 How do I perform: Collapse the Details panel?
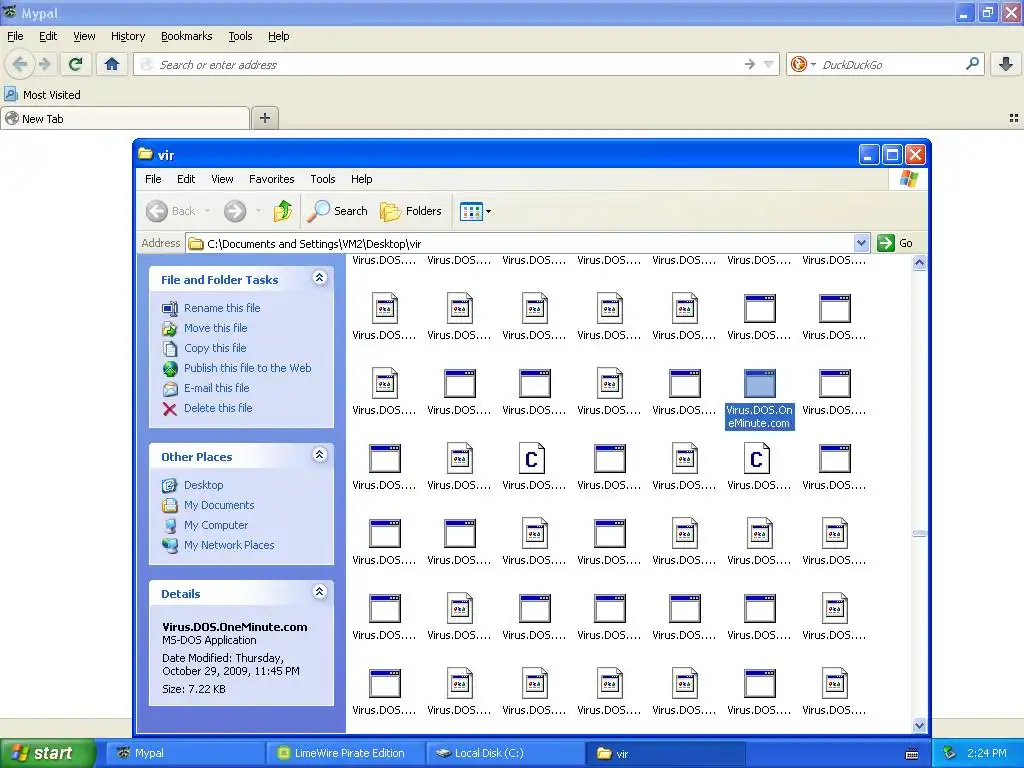(x=319, y=592)
